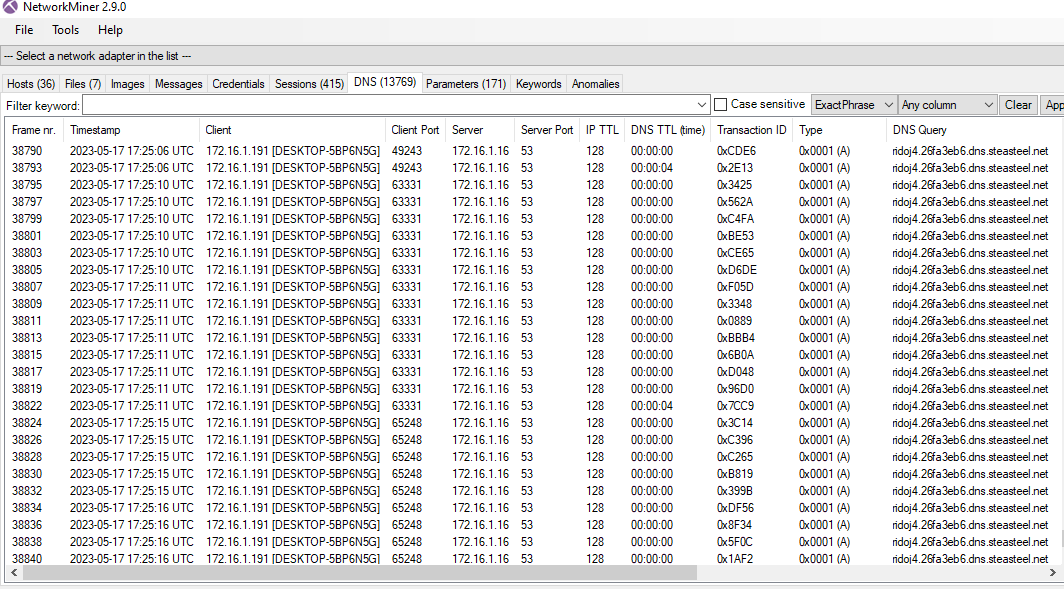Switch to the Hosts (36) tab
The width and height of the screenshot is (1064, 589).
click(x=31, y=83)
